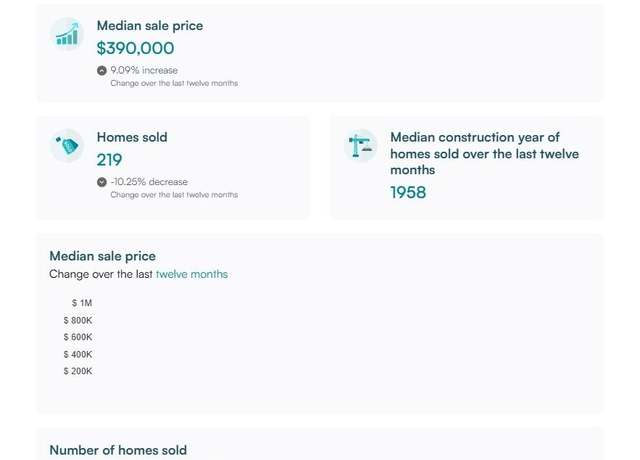Image resolution: width=640 pixels, height=460 pixels.
Task: Click the 219 homes sold value
Action: tap(109, 160)
